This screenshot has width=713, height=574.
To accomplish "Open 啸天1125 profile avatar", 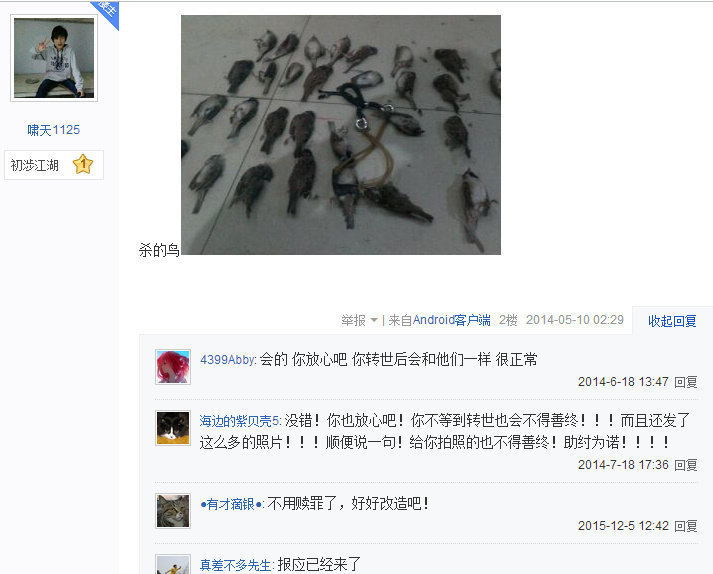I will [54, 58].
